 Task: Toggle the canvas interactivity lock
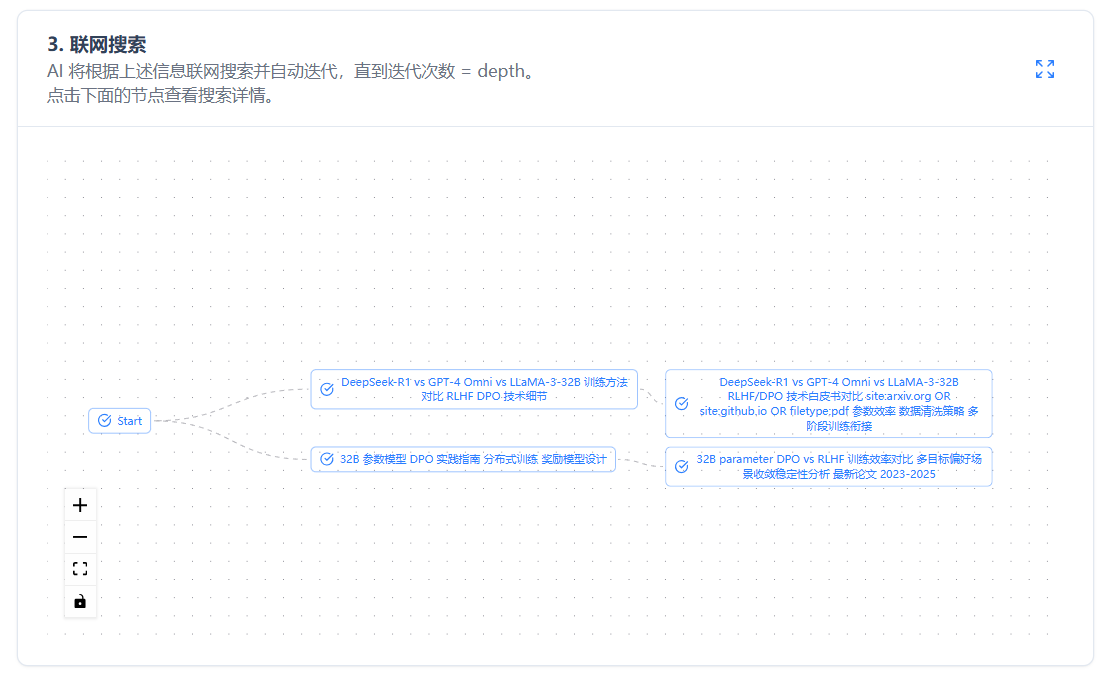[x=80, y=601]
